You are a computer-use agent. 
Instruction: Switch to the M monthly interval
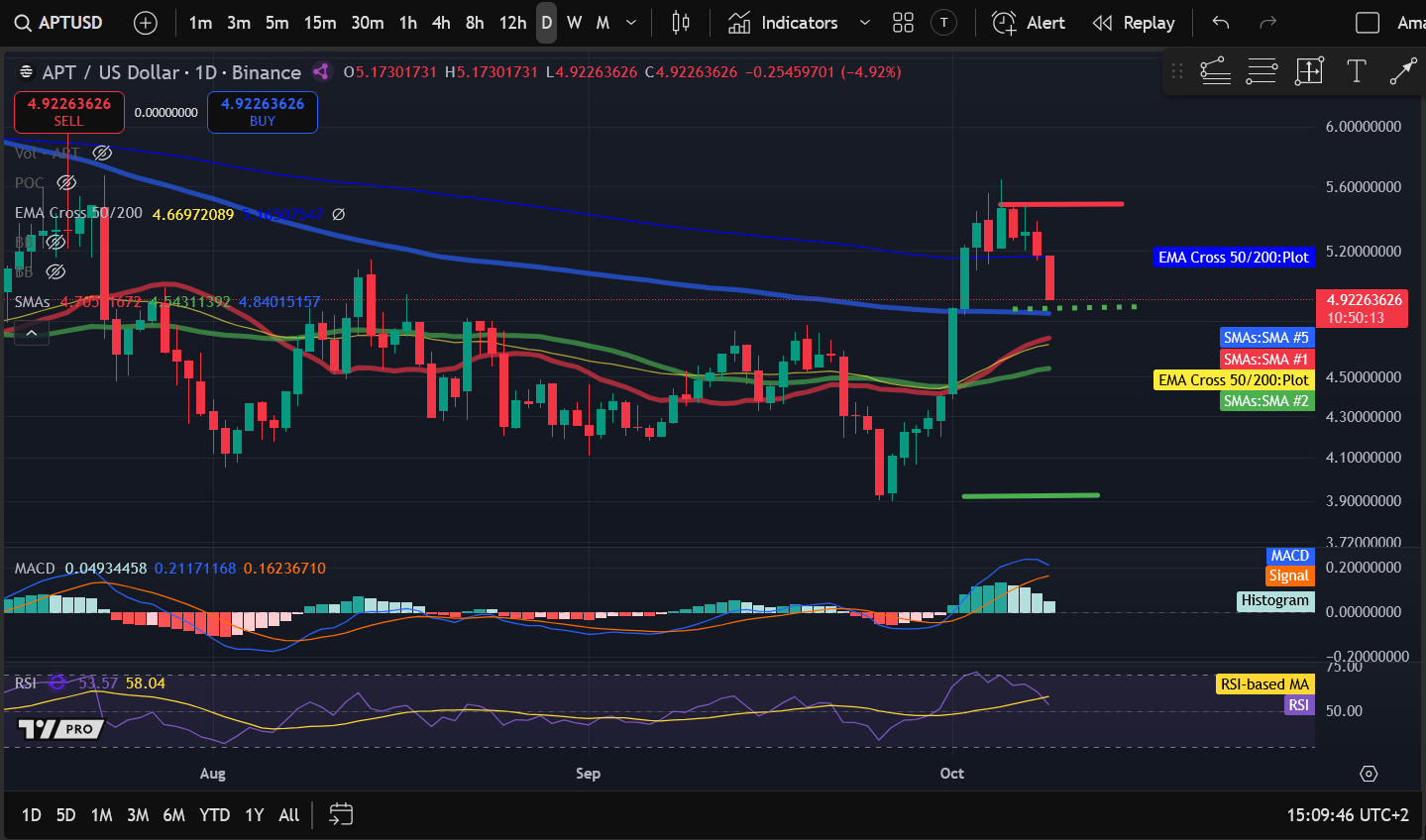[x=603, y=23]
